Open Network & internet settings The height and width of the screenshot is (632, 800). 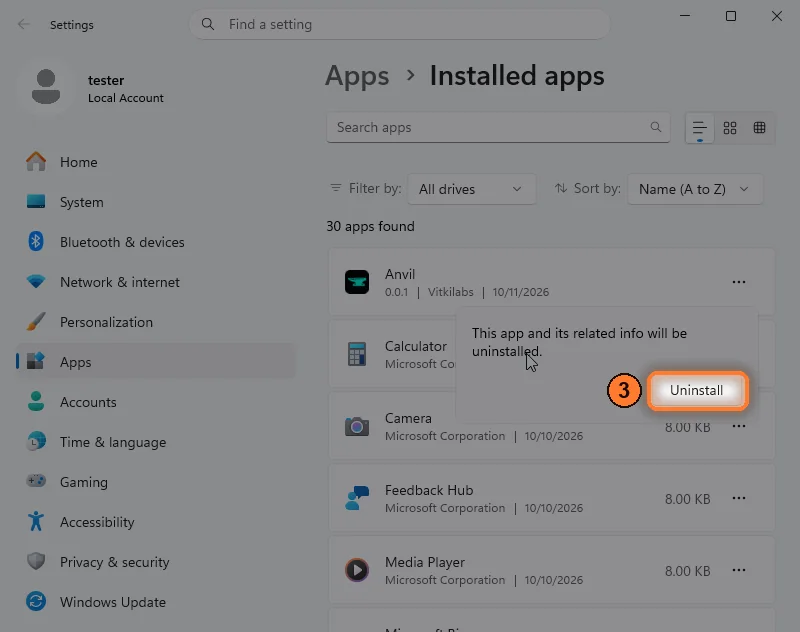click(x=156, y=282)
